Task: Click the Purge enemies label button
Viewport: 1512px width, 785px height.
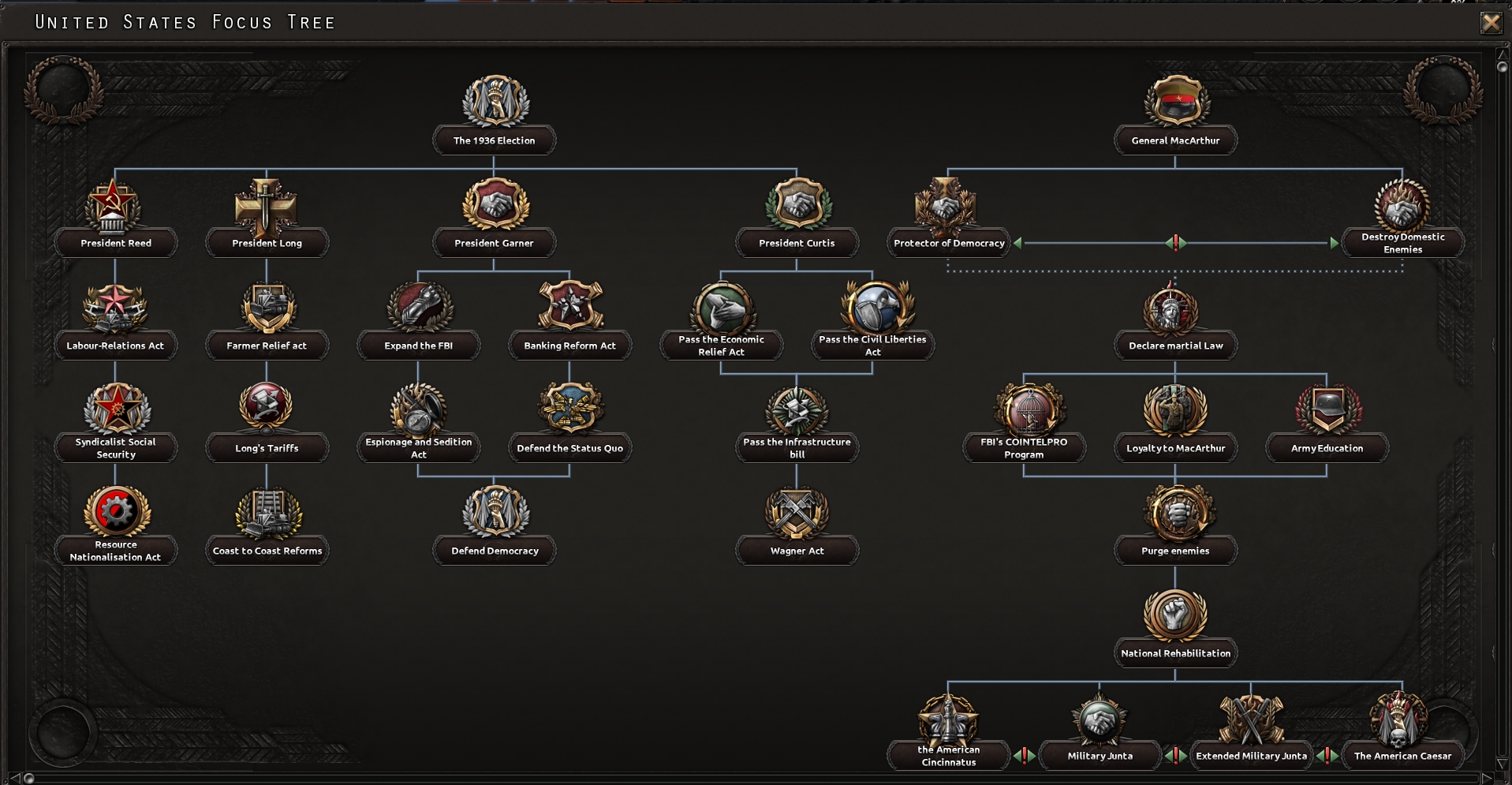Action: click(x=1176, y=551)
